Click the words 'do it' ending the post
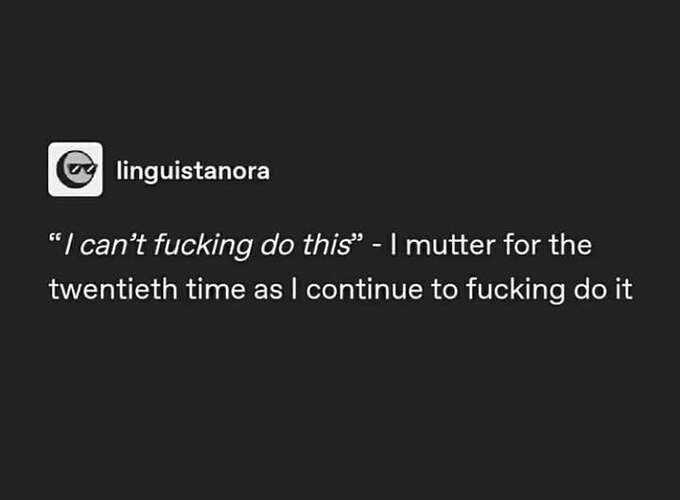680x500 pixels. tap(603, 289)
